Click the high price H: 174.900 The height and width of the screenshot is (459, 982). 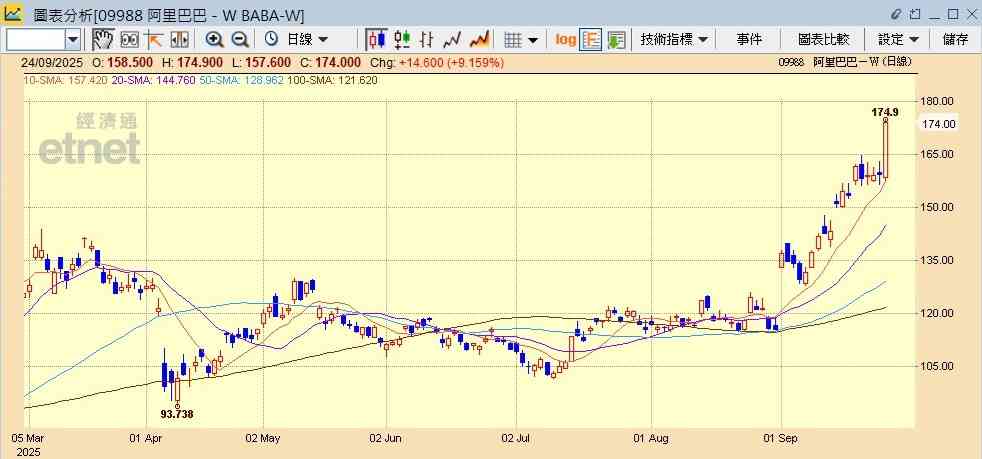pyautogui.click(x=192, y=63)
